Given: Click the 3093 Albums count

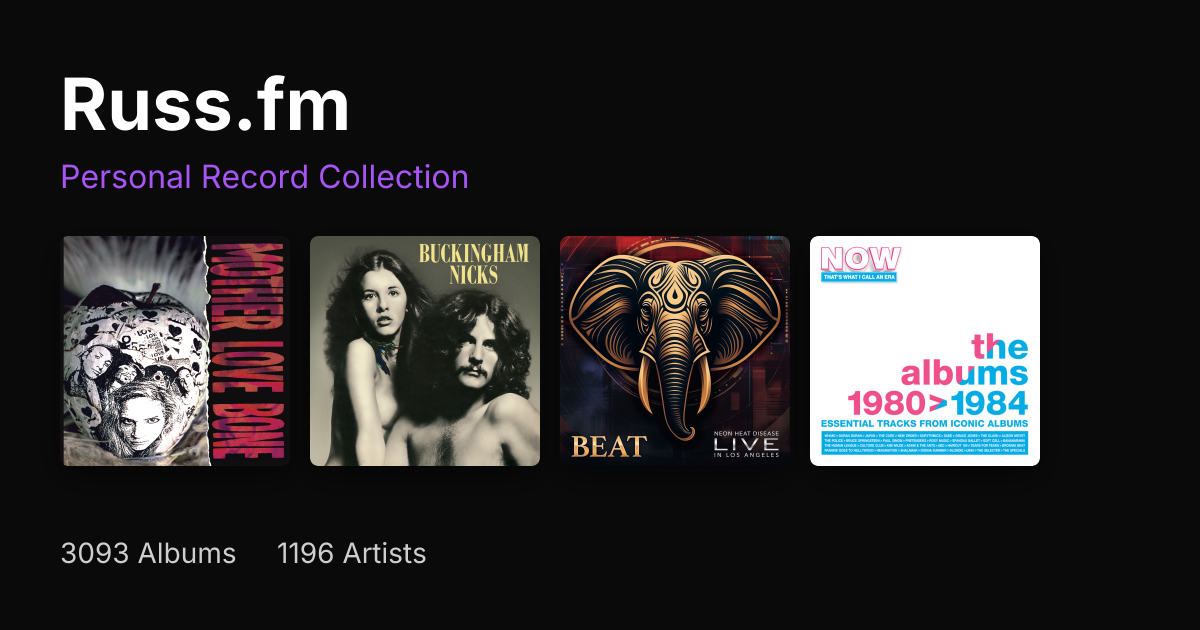Looking at the screenshot, I should 148,553.
